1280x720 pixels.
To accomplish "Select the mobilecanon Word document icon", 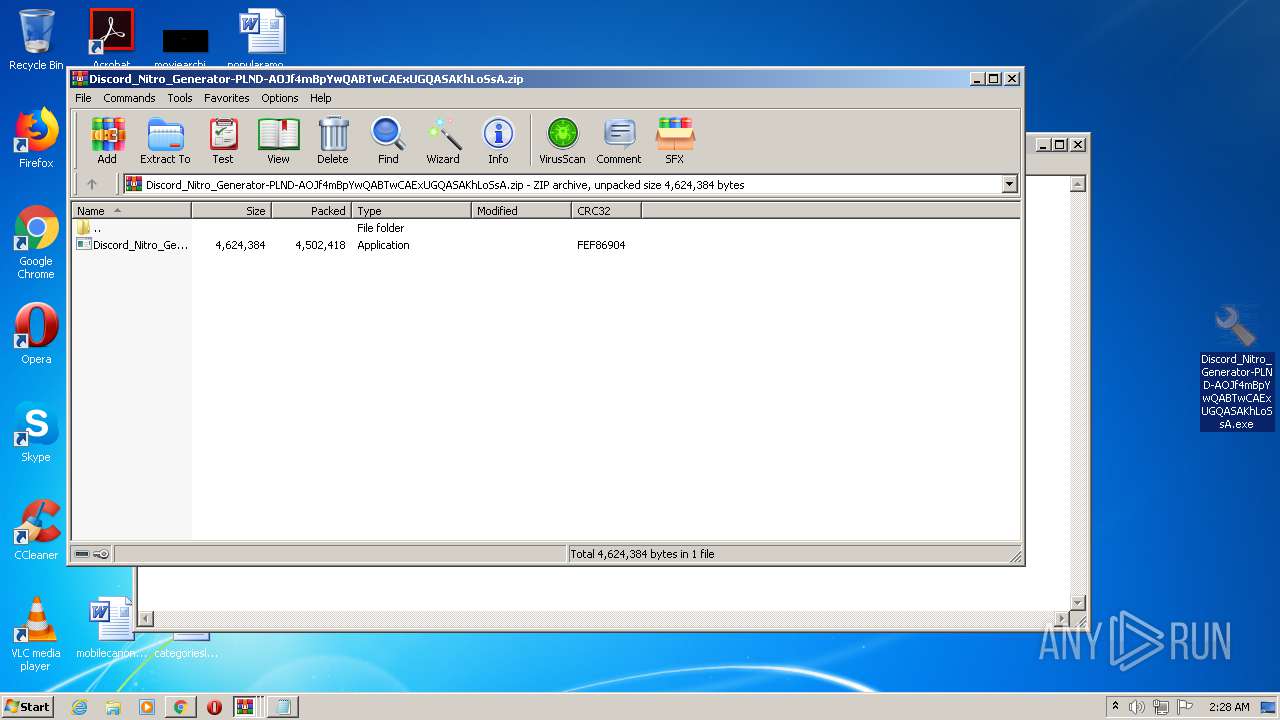I will pos(111,628).
